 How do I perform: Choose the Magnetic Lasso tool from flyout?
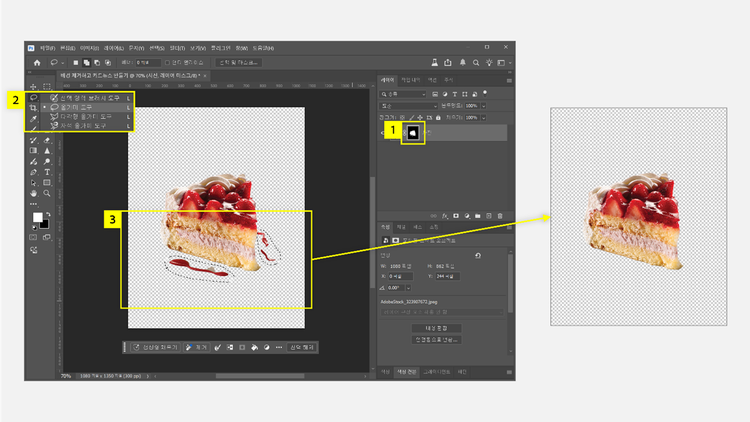[x=87, y=126]
